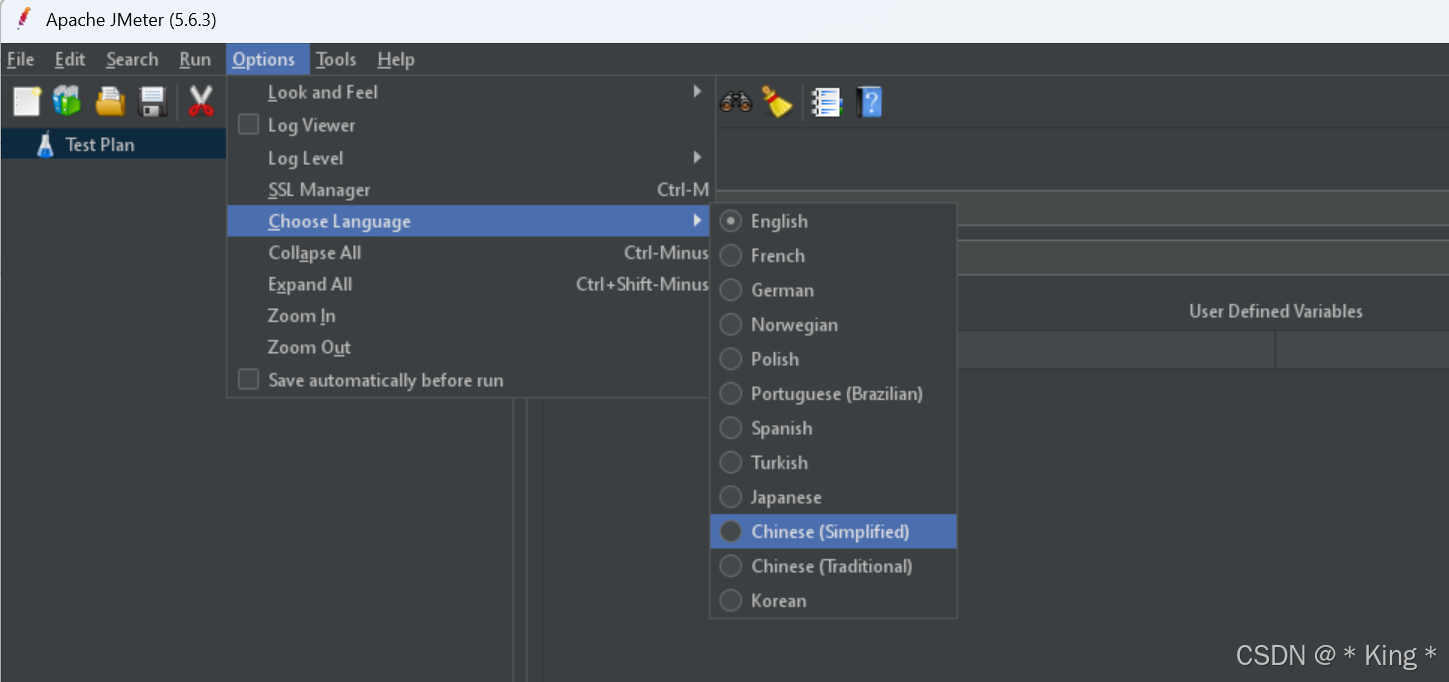Select German language option
The height and width of the screenshot is (682, 1449).
833,290
